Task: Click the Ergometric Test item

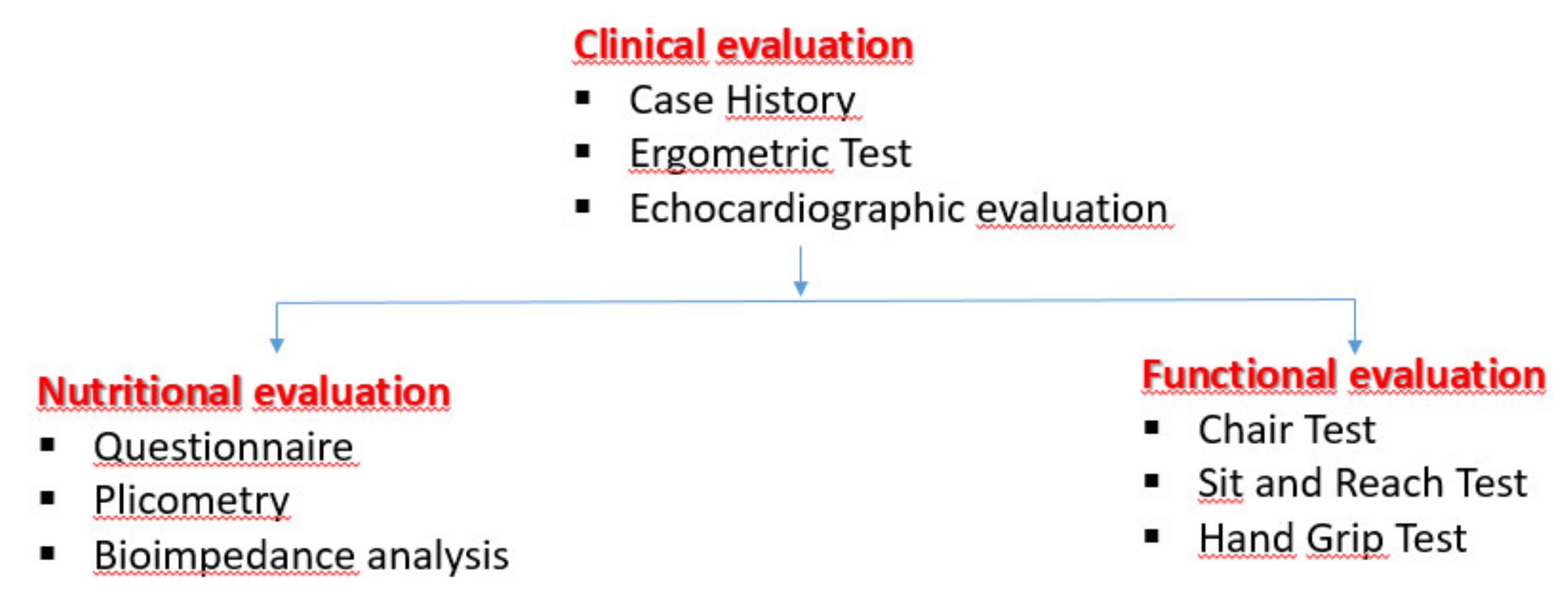Action: pyautogui.click(x=769, y=153)
